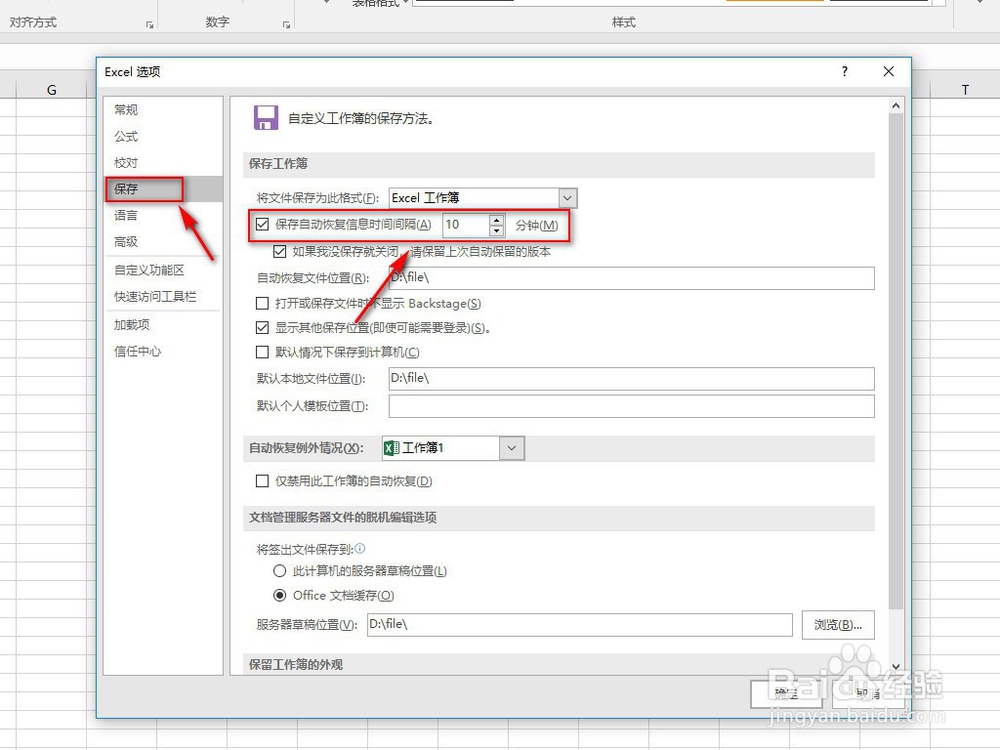Click the 浏览(B)... button
The height and width of the screenshot is (750, 1000).
(838, 625)
